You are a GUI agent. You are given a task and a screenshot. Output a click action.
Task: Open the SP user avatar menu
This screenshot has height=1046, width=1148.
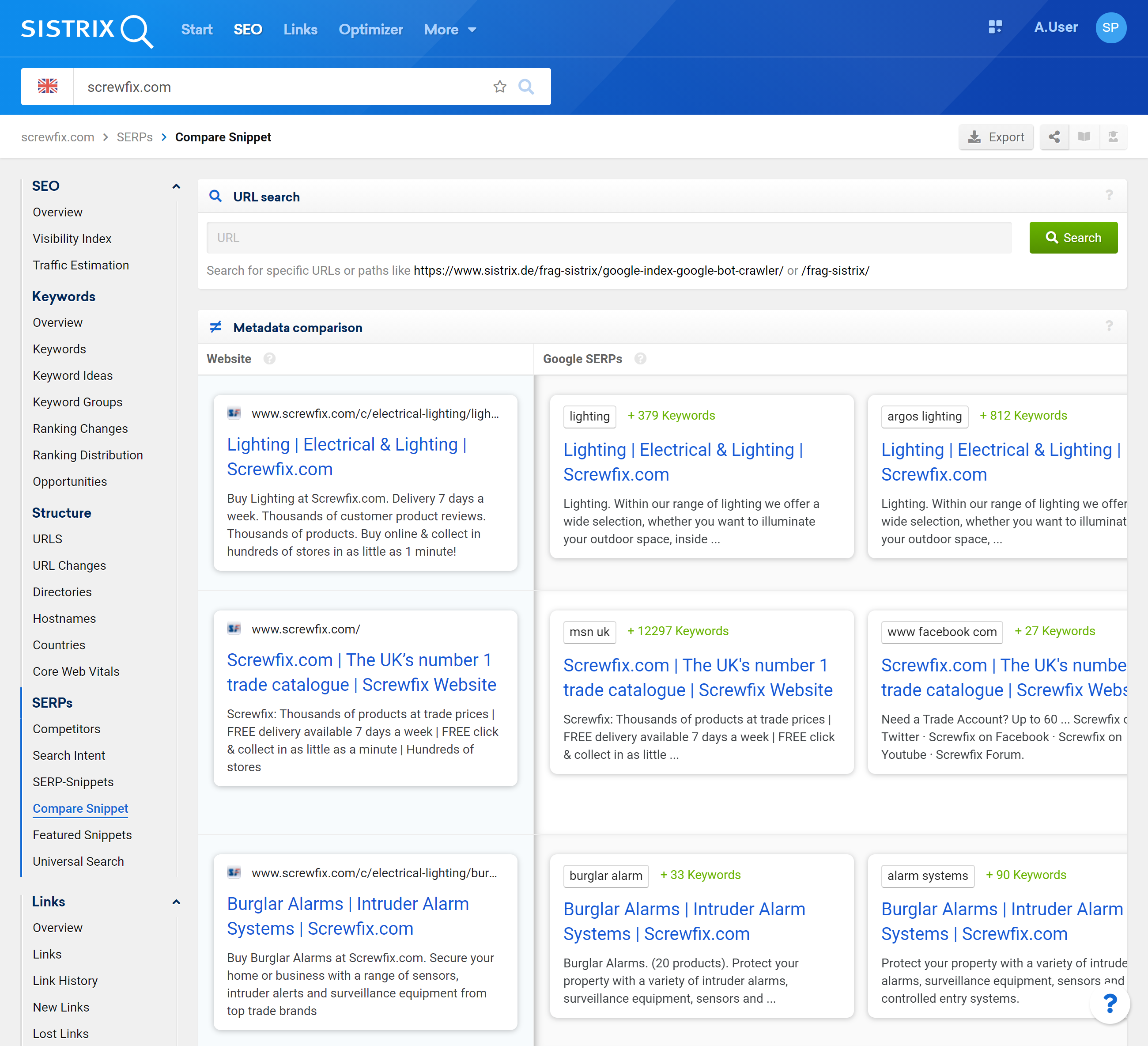pyautogui.click(x=1110, y=27)
